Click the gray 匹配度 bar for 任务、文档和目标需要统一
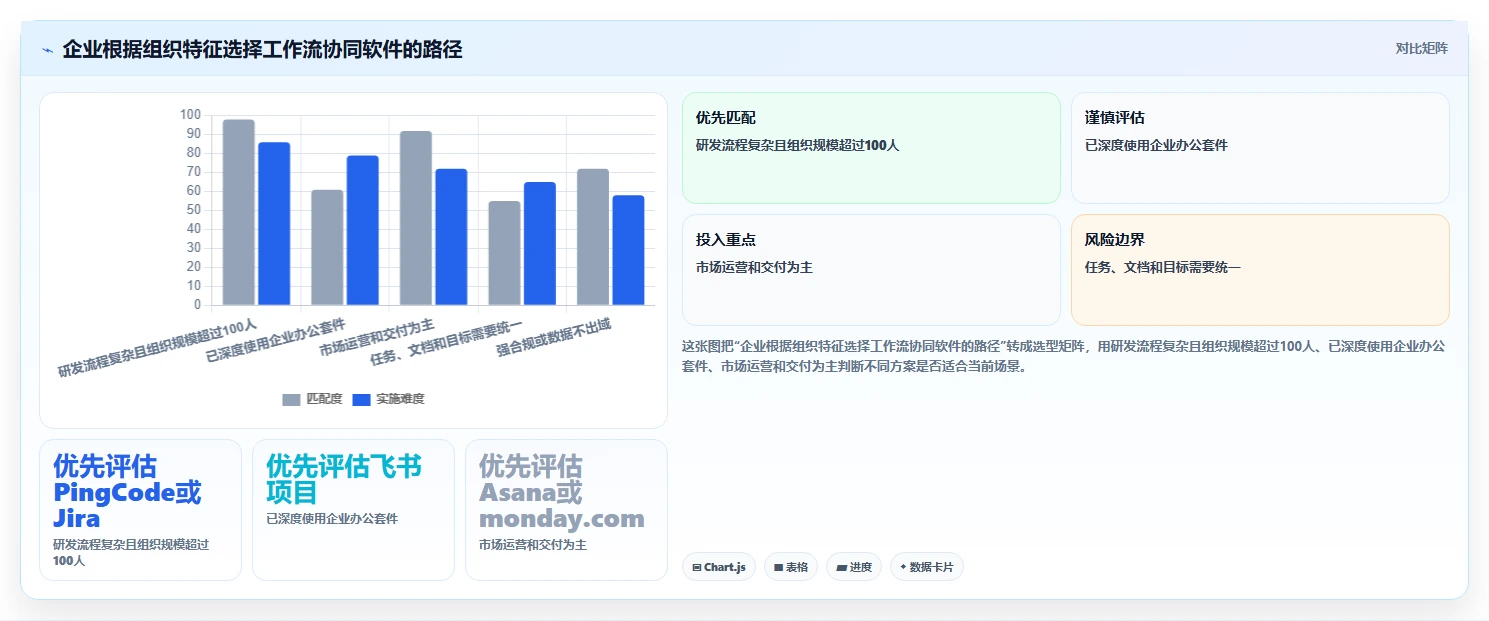1489x621 pixels. 504,253
